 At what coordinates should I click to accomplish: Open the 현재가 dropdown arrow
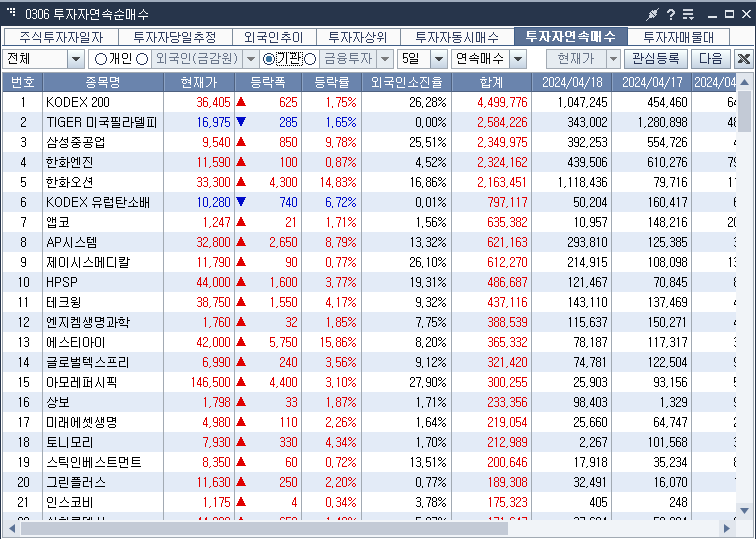pos(613,59)
